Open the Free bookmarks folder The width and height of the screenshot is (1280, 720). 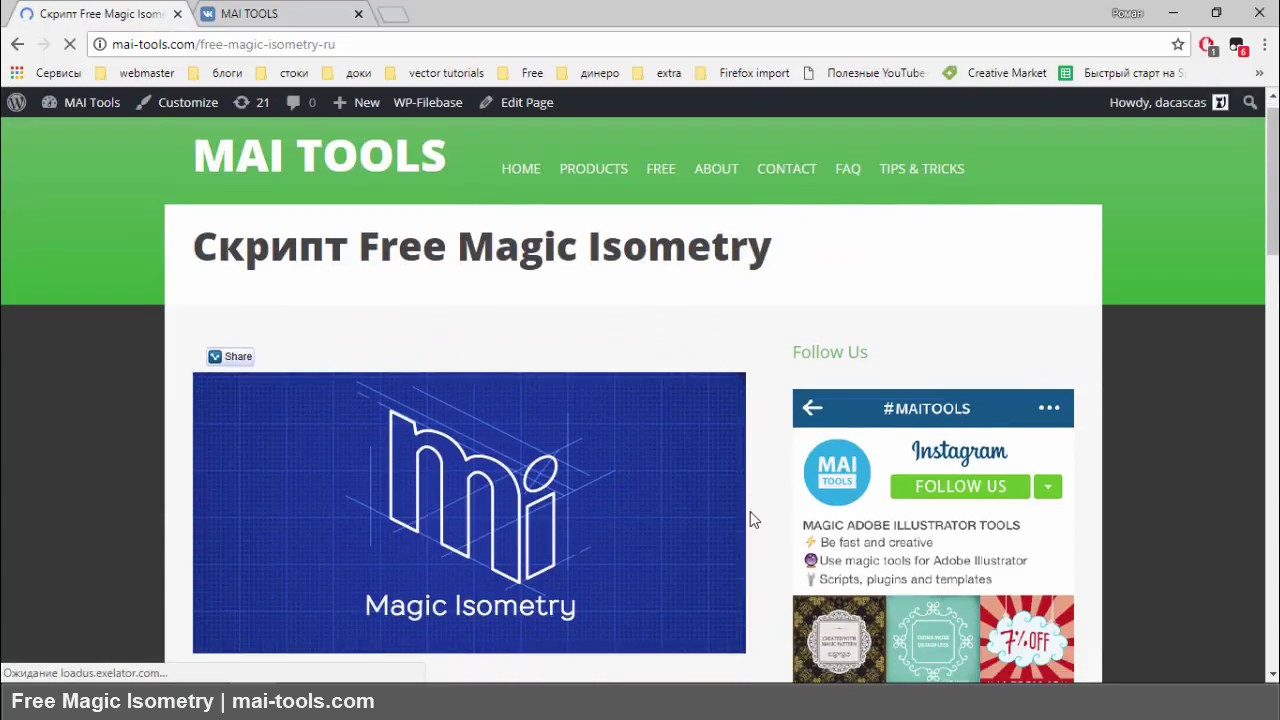click(x=521, y=73)
